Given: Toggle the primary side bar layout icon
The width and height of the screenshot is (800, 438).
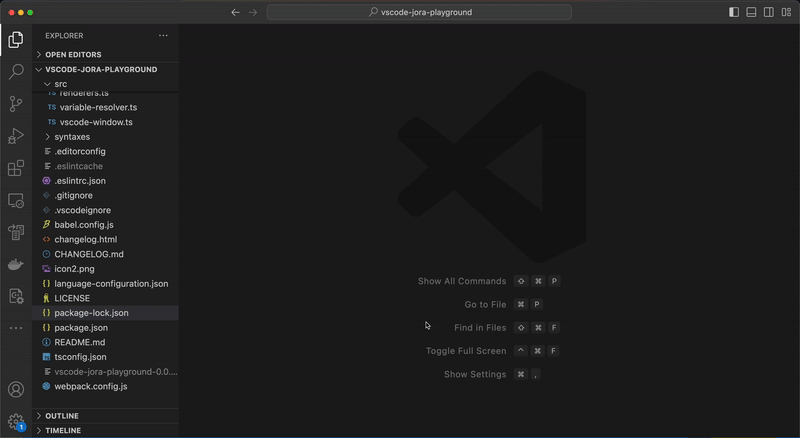Looking at the screenshot, I should coord(734,12).
